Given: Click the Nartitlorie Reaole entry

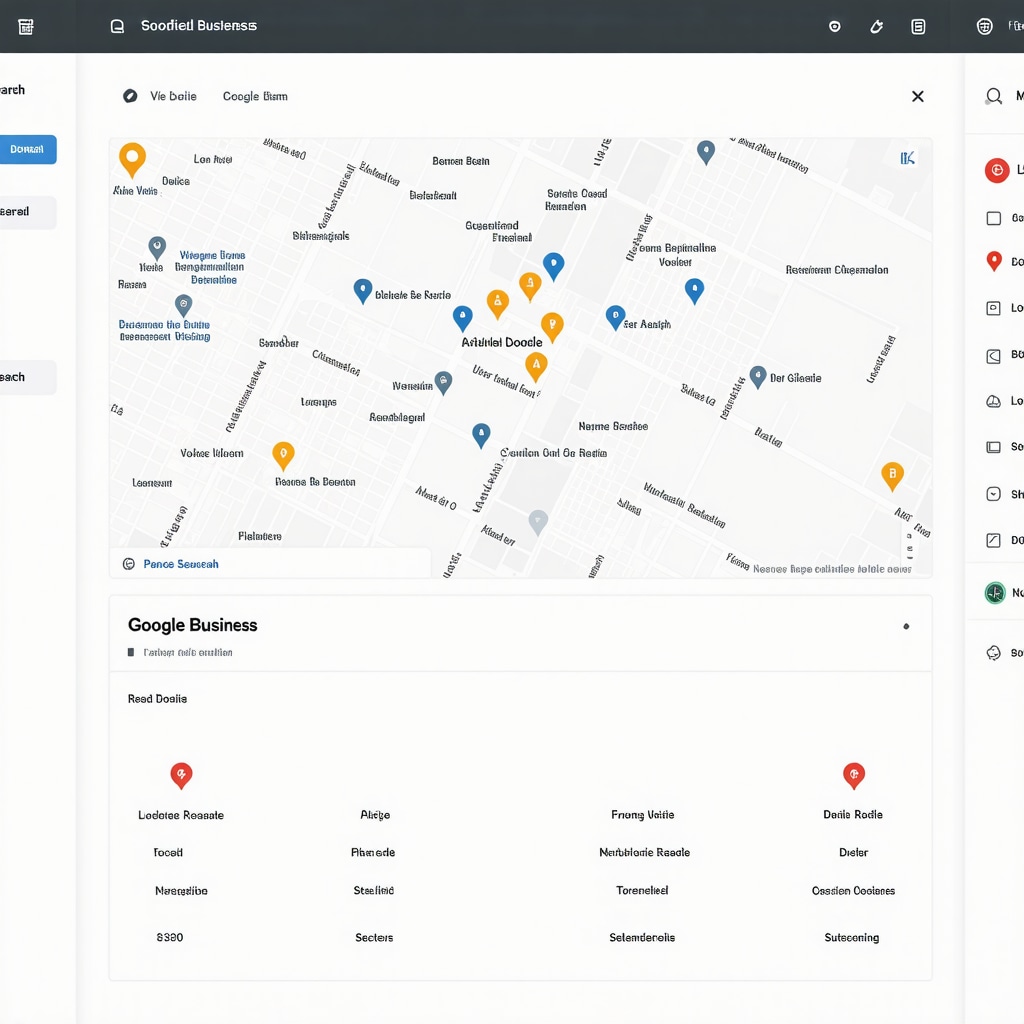Looking at the screenshot, I should pos(645,852).
